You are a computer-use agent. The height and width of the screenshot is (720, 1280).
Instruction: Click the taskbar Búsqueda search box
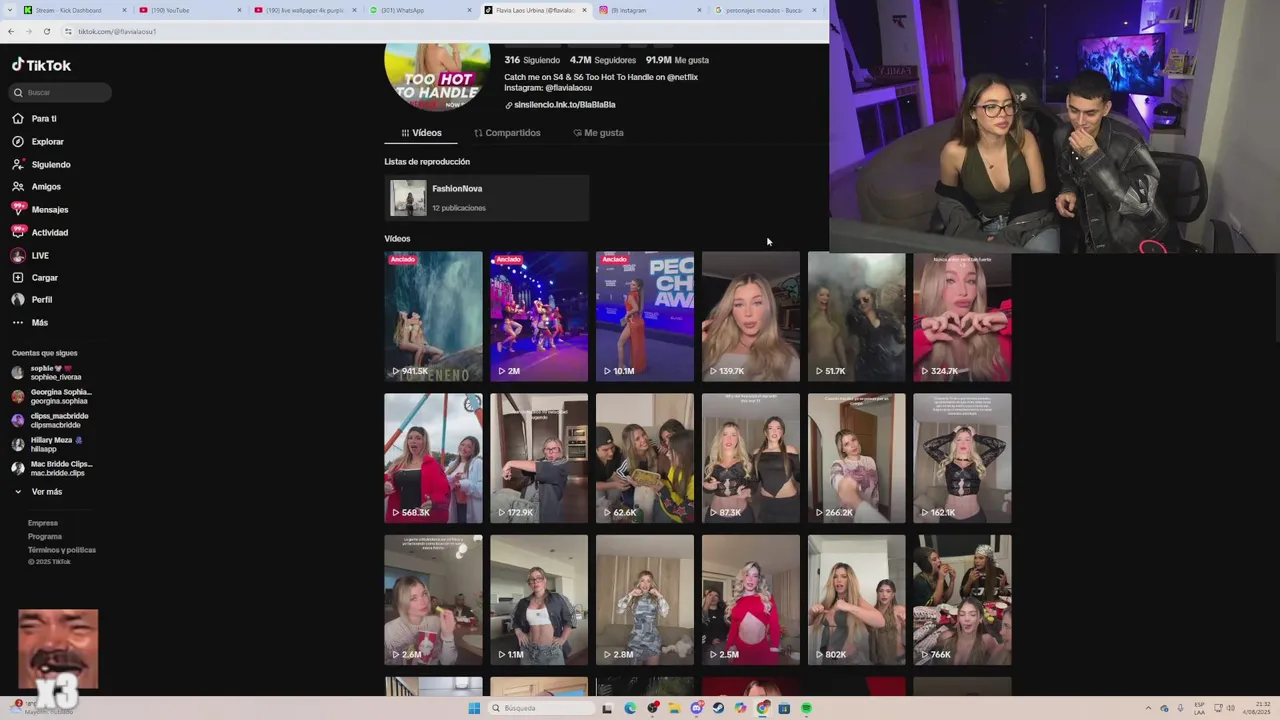pos(540,708)
